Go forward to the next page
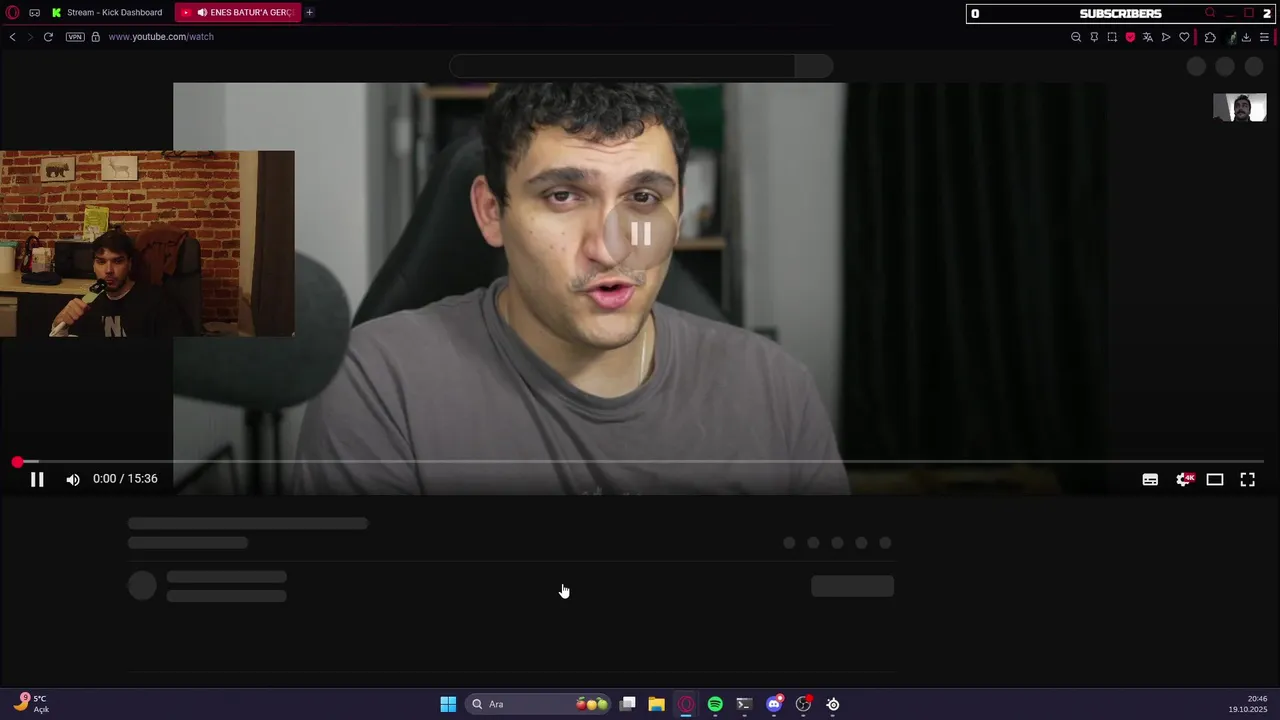Screen dimensions: 1280x720 tap(29, 37)
